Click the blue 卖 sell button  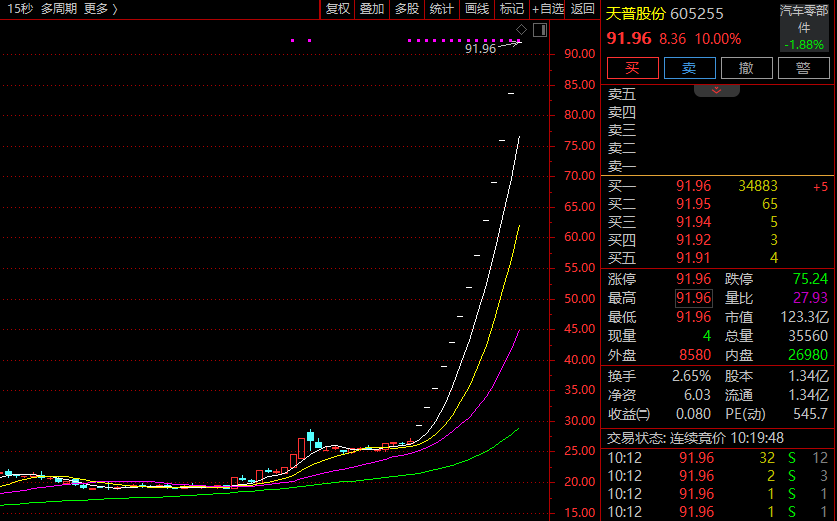pos(690,68)
